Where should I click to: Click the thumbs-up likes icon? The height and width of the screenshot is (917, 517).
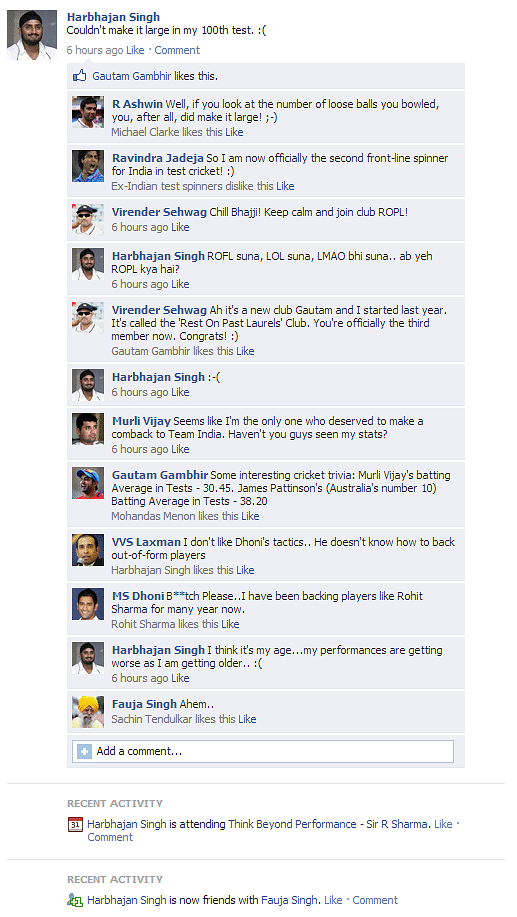click(80, 76)
